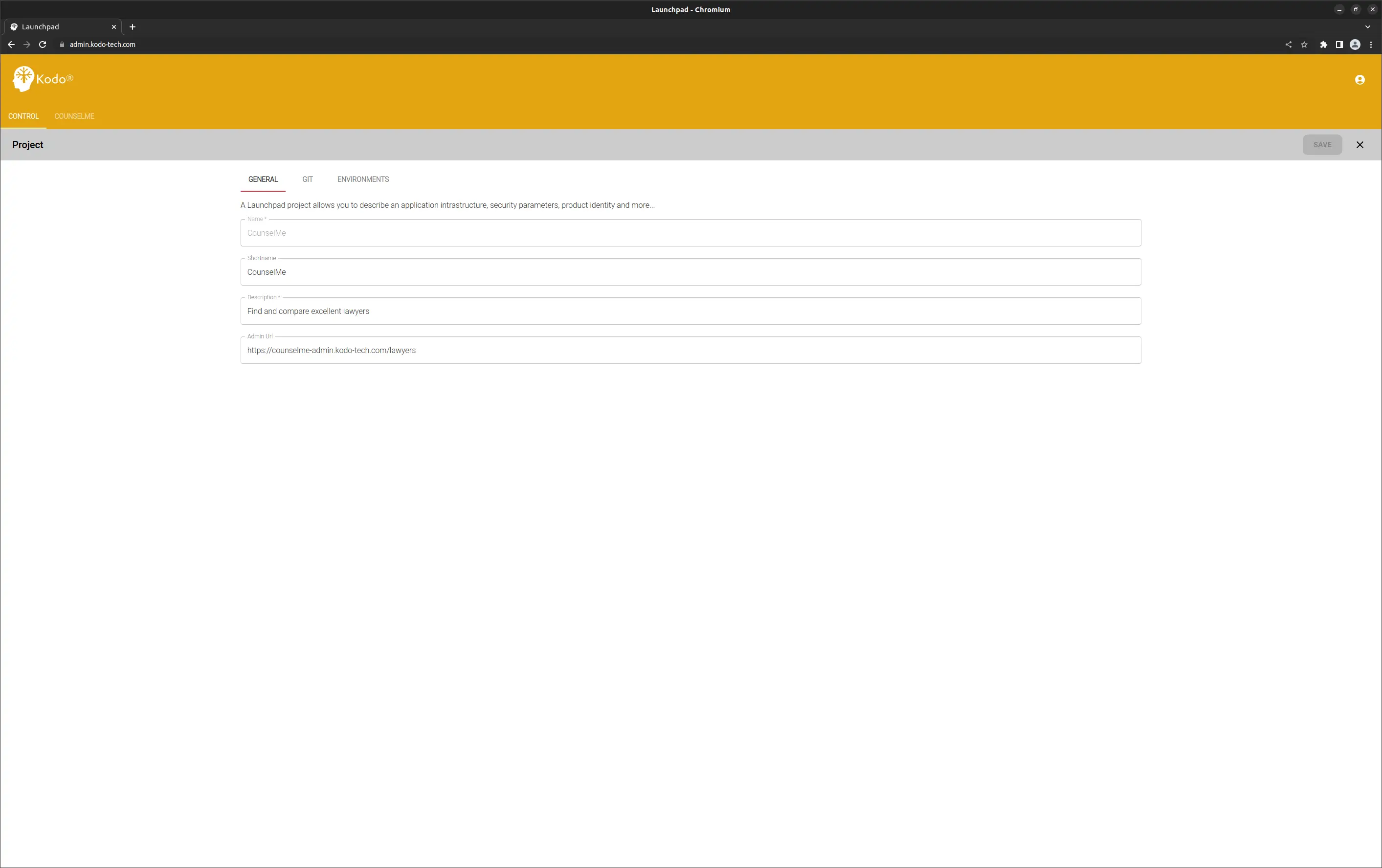Click the browser back arrow
The width and height of the screenshot is (1382, 868).
coord(11,44)
